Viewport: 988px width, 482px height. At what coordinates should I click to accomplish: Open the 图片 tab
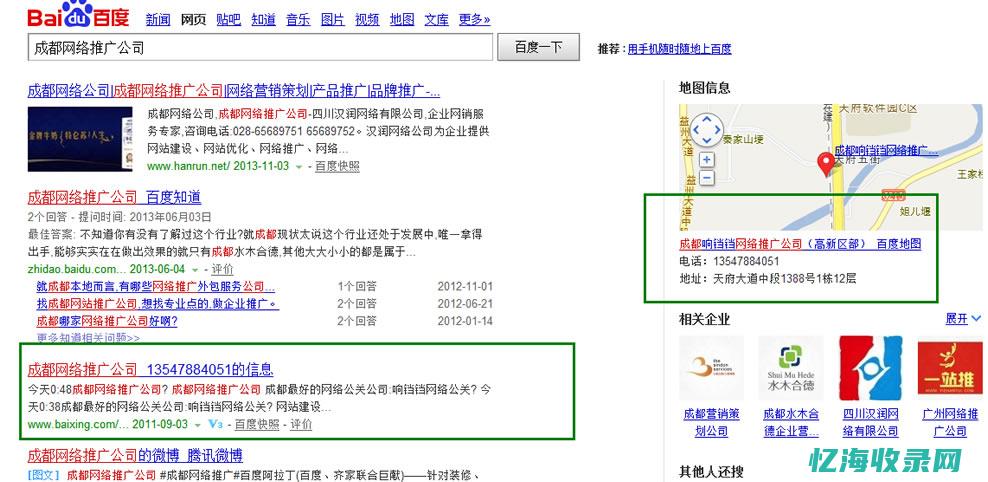click(x=333, y=20)
